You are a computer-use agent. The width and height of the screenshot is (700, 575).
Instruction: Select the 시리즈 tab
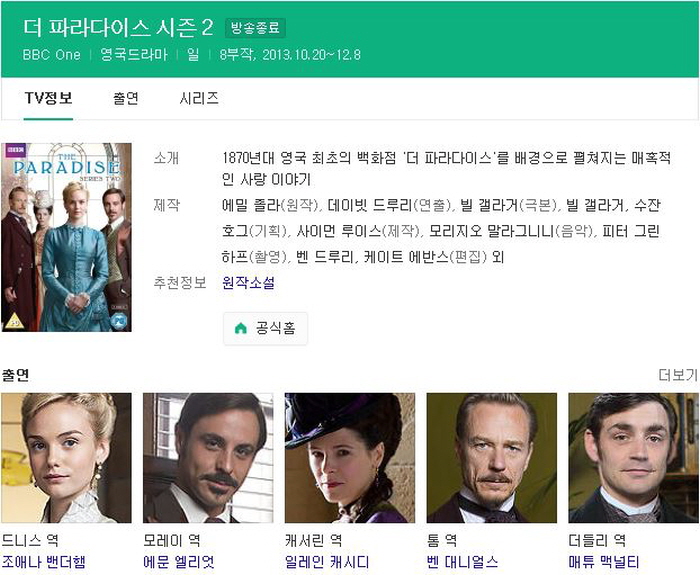(x=199, y=98)
